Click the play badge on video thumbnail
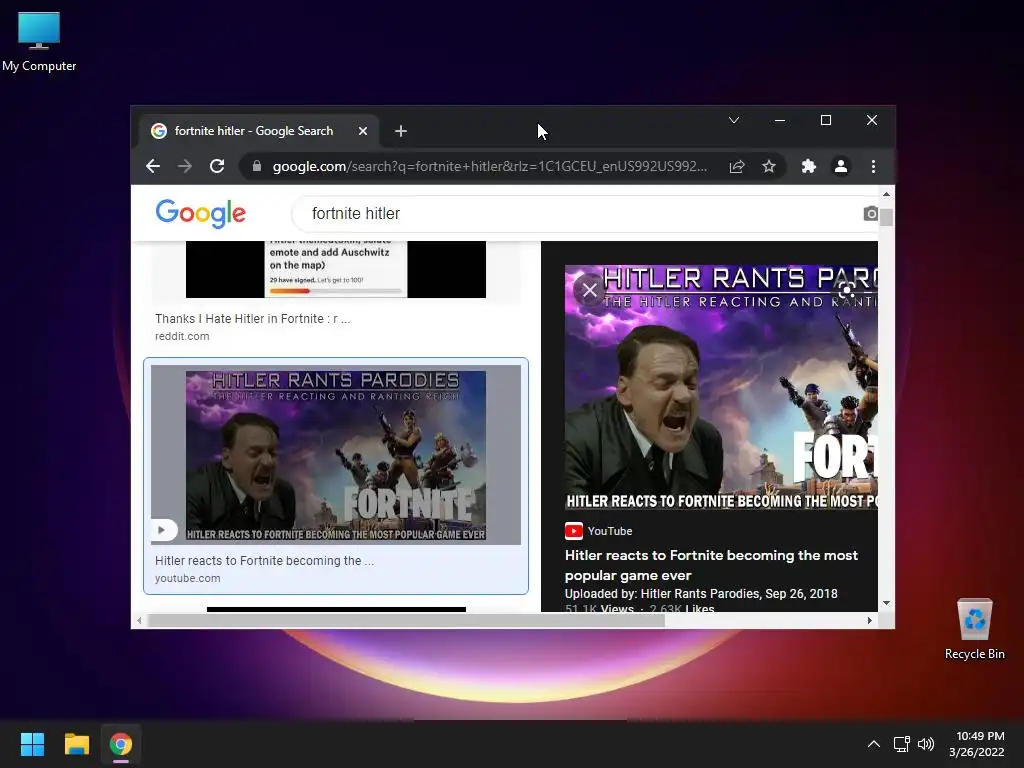The height and width of the screenshot is (768, 1024). 163,530
